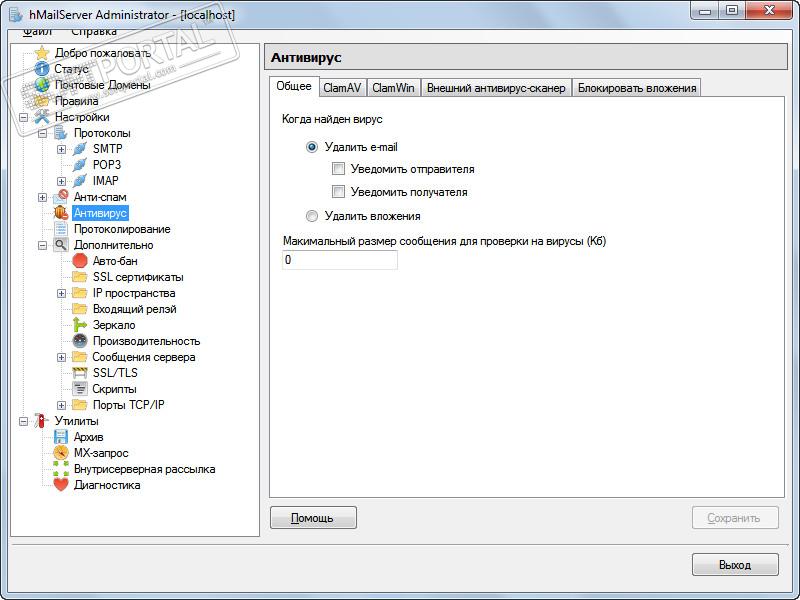Collapse the Дополнительно tree node
800x600 pixels.
[x=42, y=245]
